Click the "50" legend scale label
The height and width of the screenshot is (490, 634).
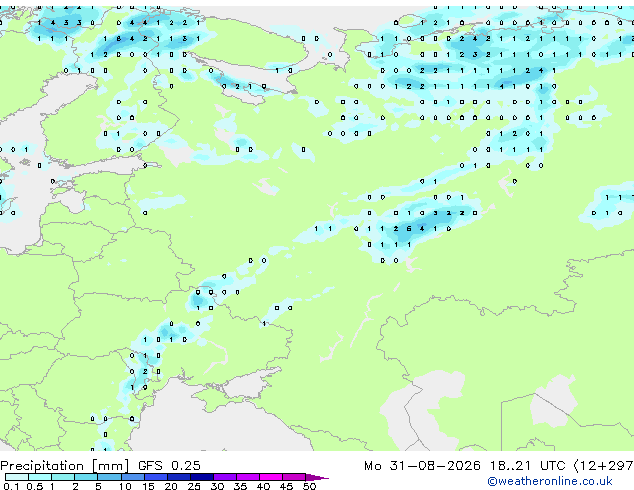pos(310,486)
